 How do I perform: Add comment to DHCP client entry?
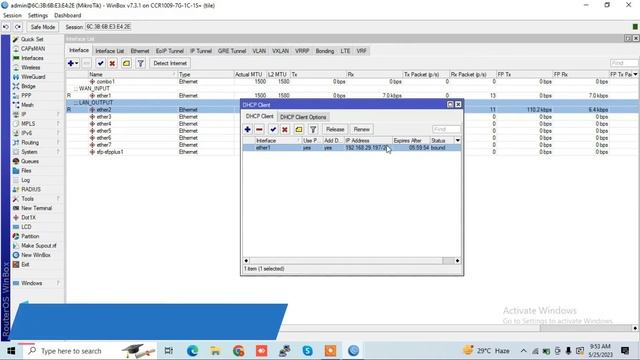point(299,129)
